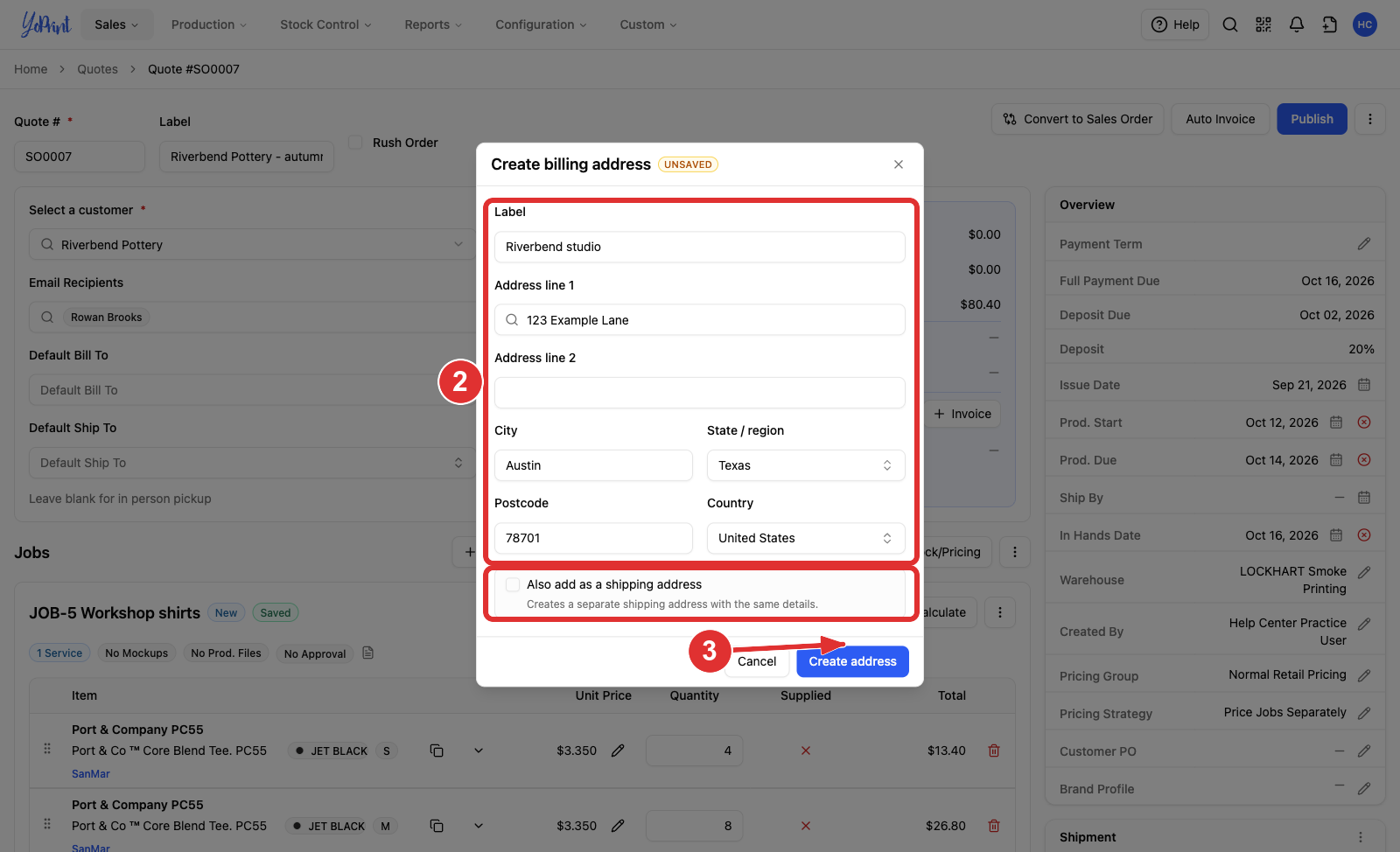
Task: Click Cancel in the address dialog
Action: (x=757, y=661)
